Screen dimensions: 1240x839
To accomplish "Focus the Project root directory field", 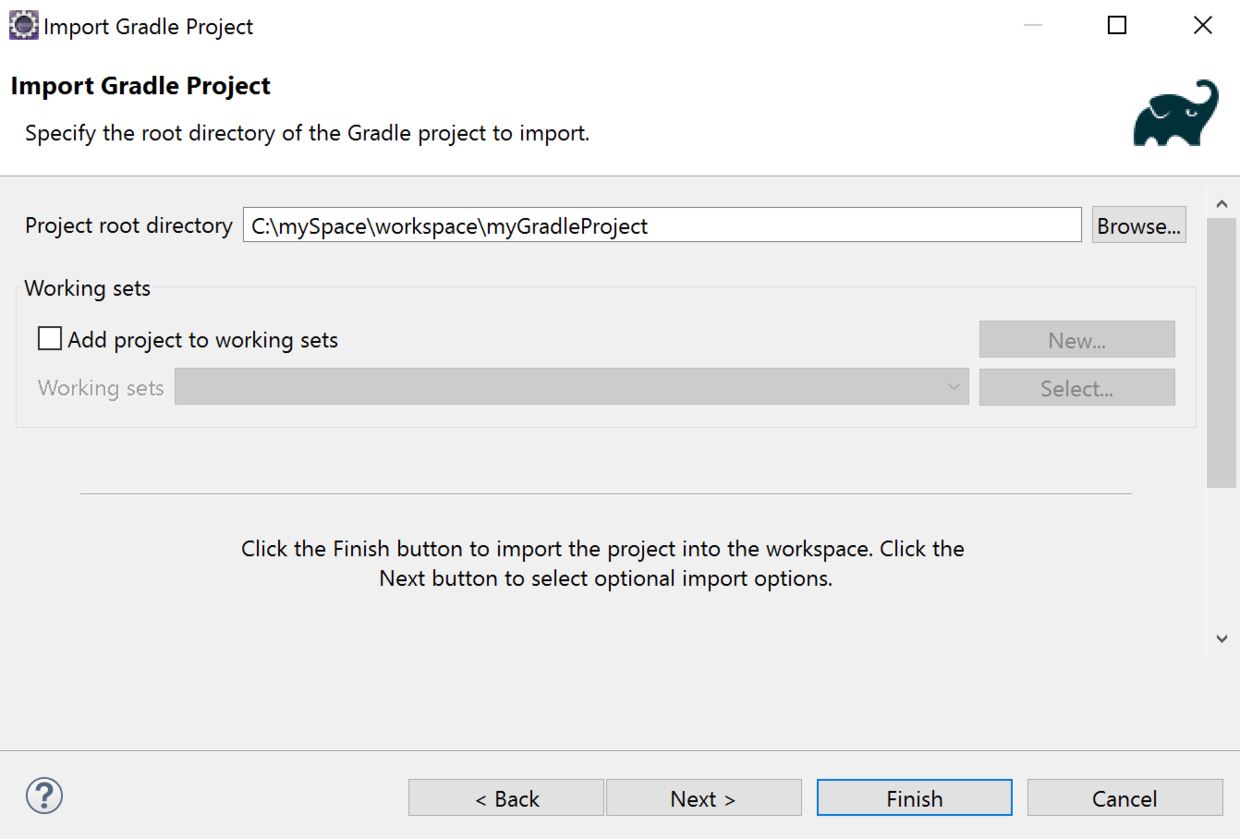I will [661, 226].
